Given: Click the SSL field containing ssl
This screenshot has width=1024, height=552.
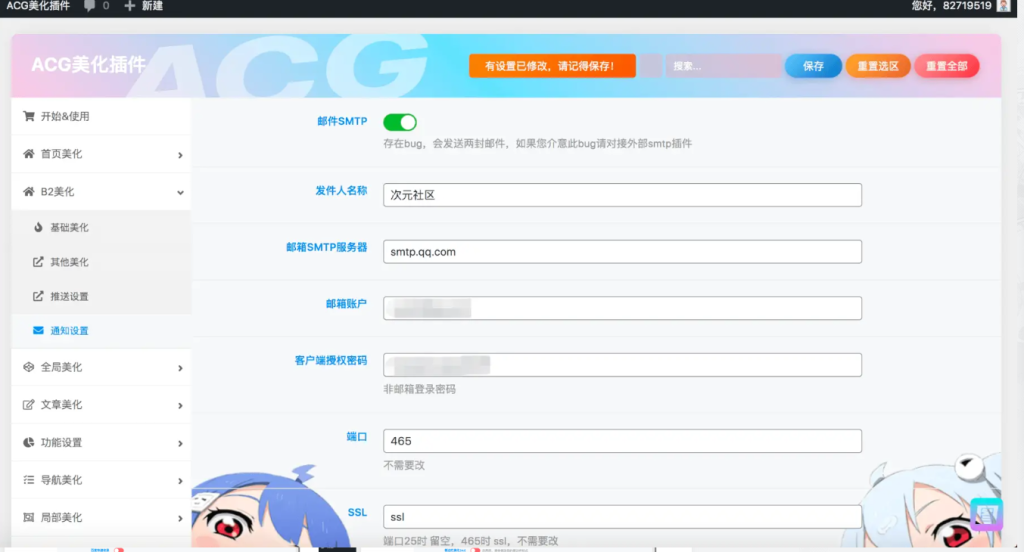Looking at the screenshot, I should coord(622,517).
